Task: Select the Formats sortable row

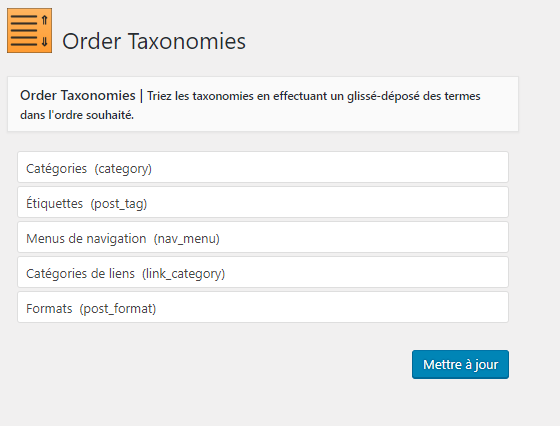Action: [263, 307]
